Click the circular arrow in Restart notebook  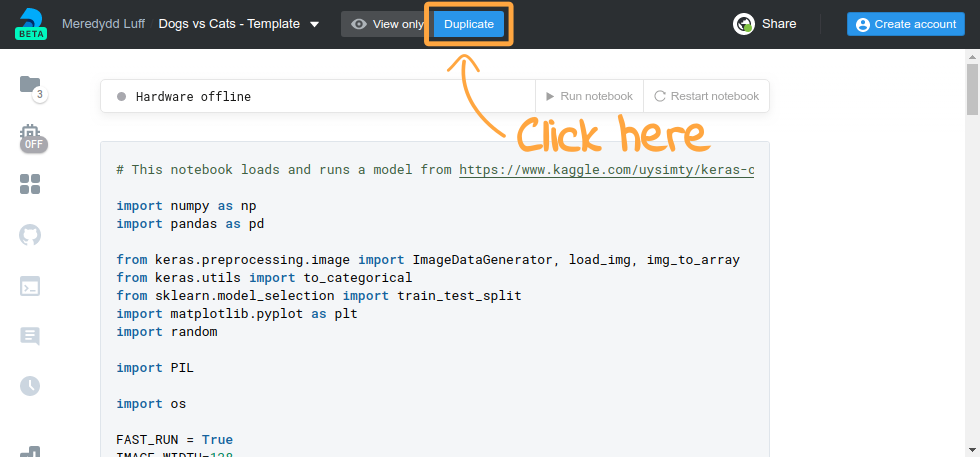point(660,96)
